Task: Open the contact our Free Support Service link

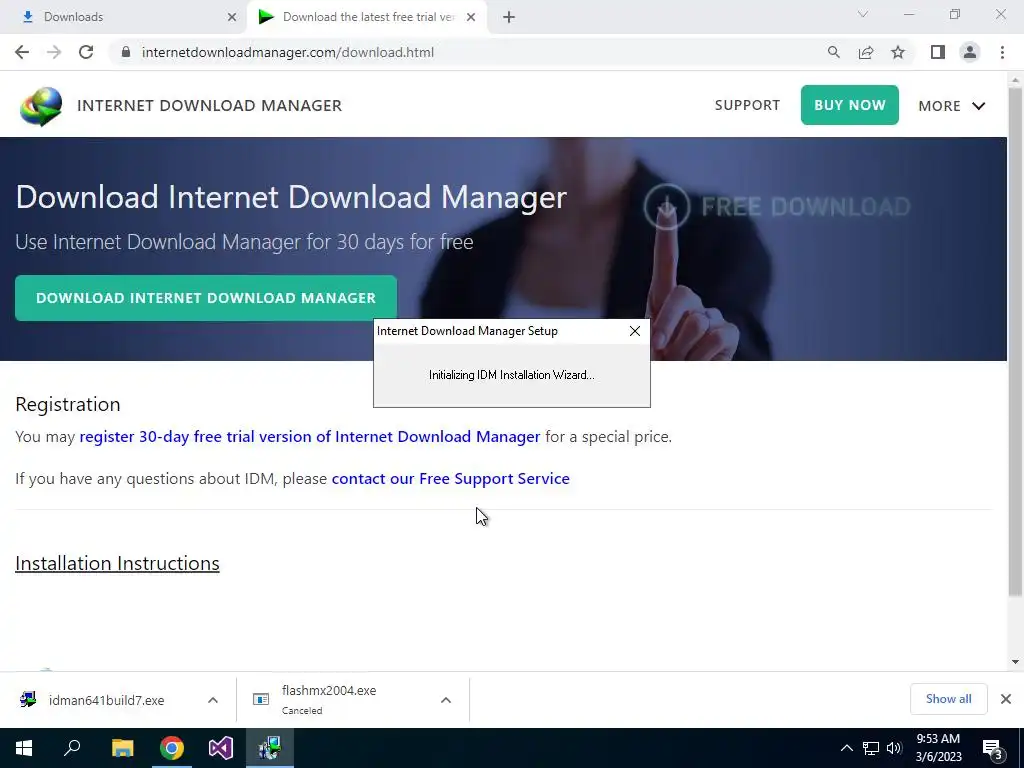Action: click(x=451, y=479)
